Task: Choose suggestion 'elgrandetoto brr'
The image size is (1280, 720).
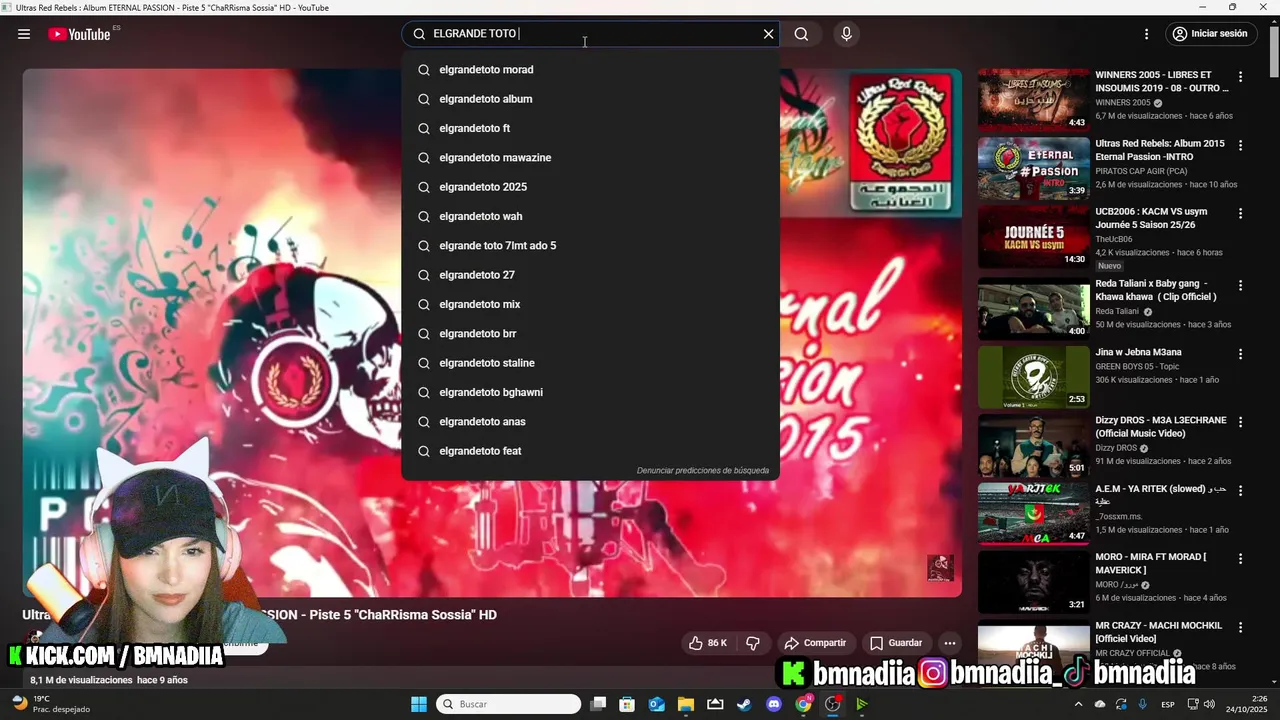Action: coord(590,334)
